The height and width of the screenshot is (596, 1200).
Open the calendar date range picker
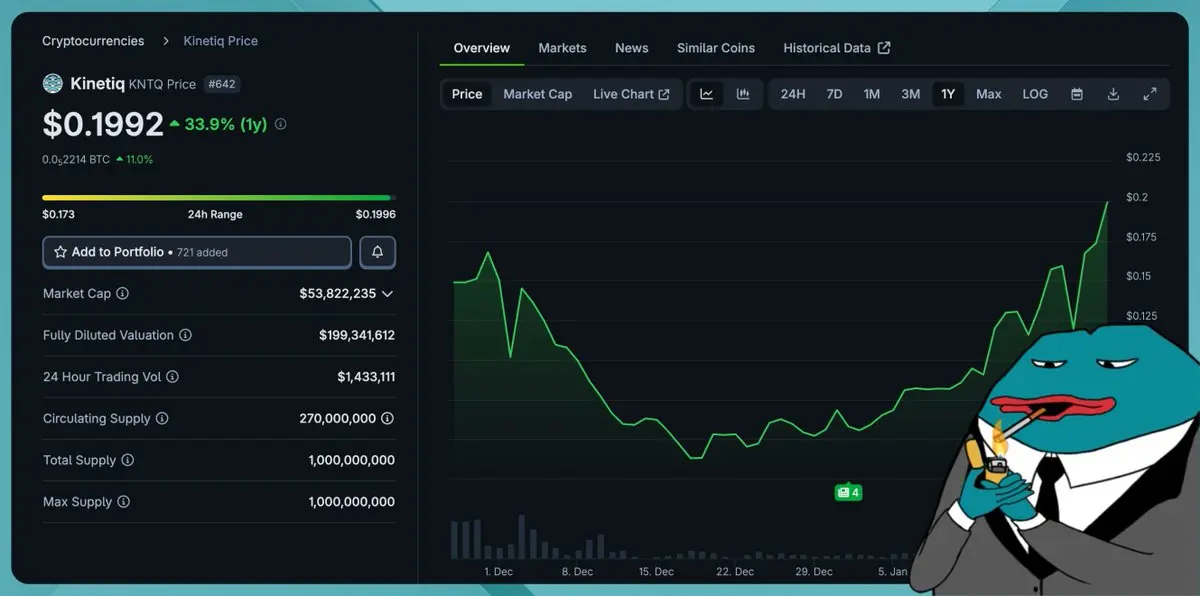click(x=1077, y=94)
